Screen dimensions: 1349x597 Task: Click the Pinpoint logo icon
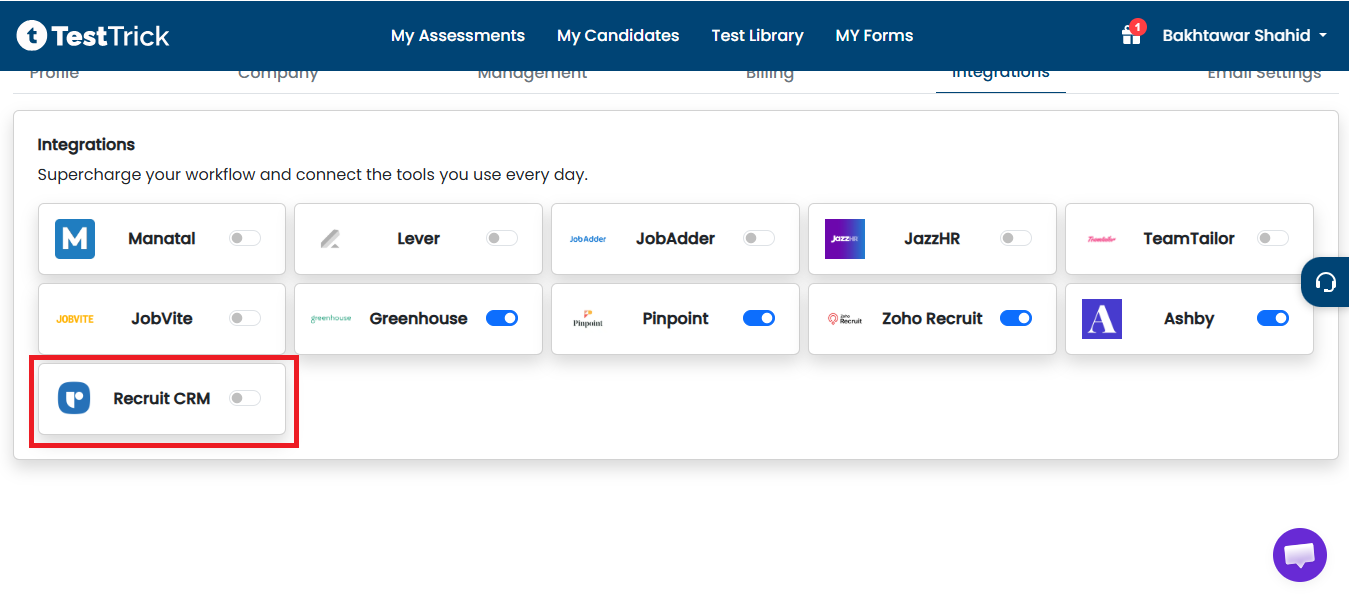coord(588,319)
